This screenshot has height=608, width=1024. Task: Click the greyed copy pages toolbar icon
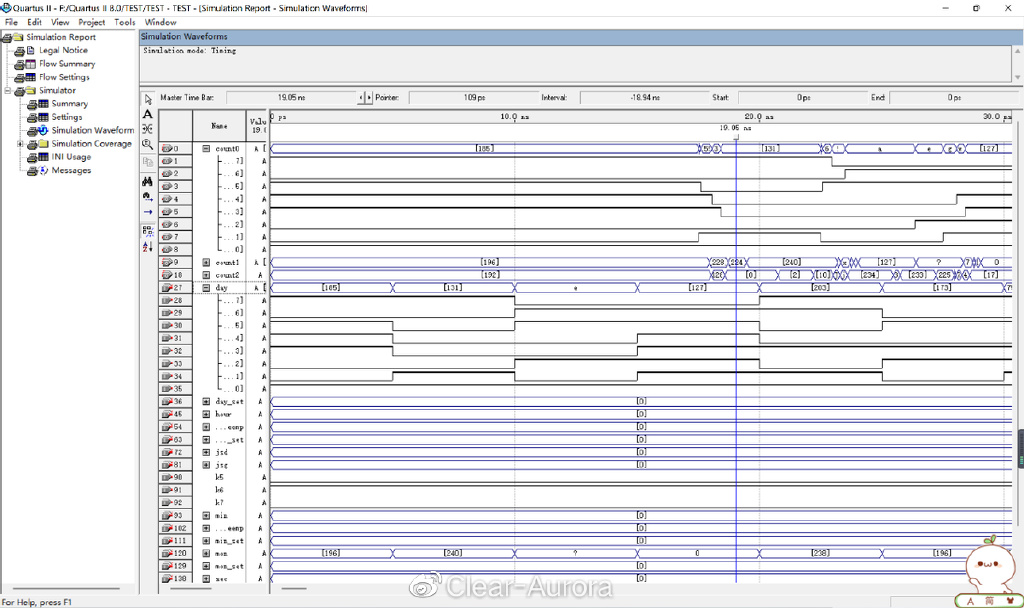(x=148, y=161)
